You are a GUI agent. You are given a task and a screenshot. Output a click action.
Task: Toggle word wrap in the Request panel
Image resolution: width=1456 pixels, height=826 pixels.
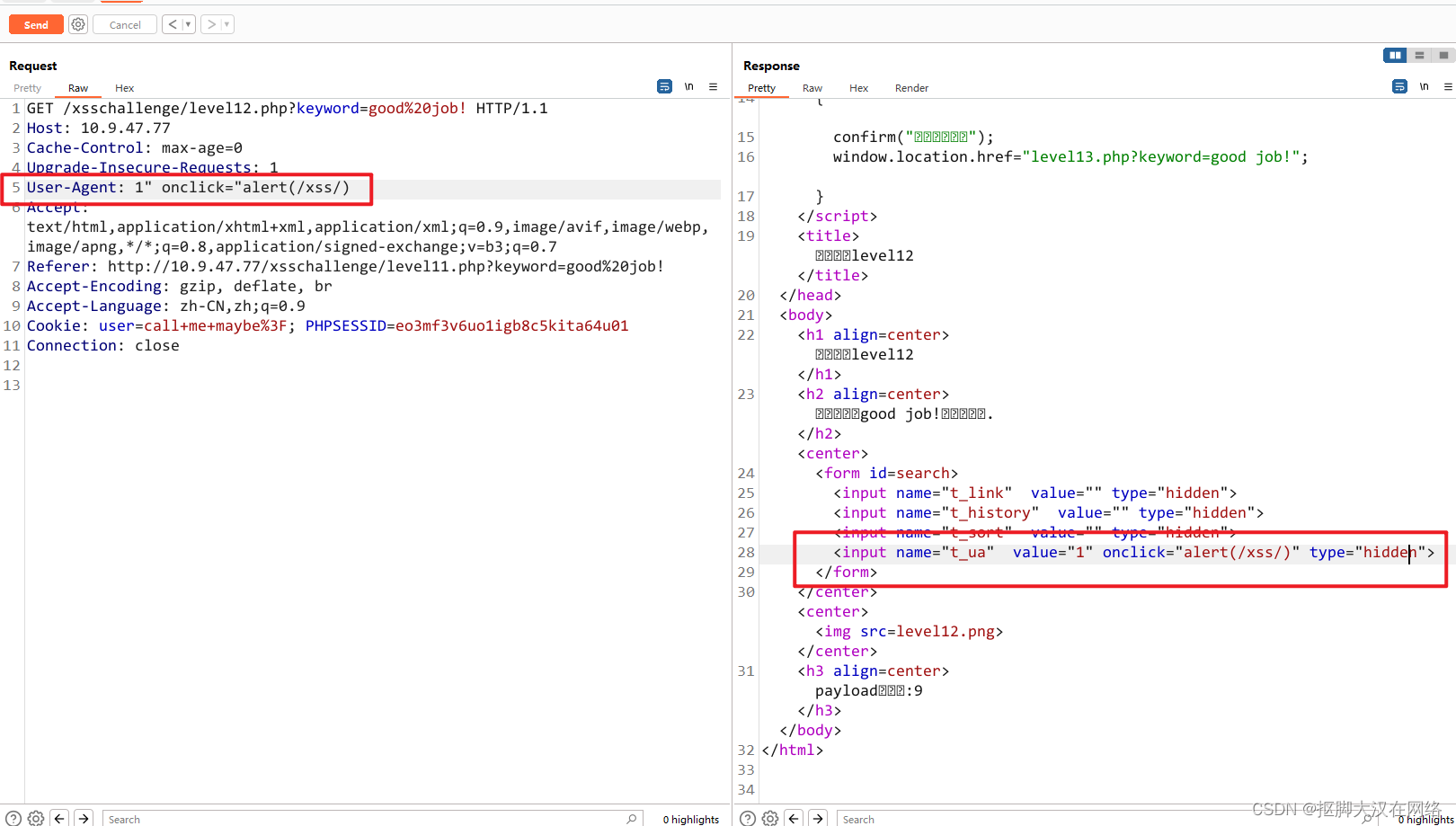[x=664, y=87]
